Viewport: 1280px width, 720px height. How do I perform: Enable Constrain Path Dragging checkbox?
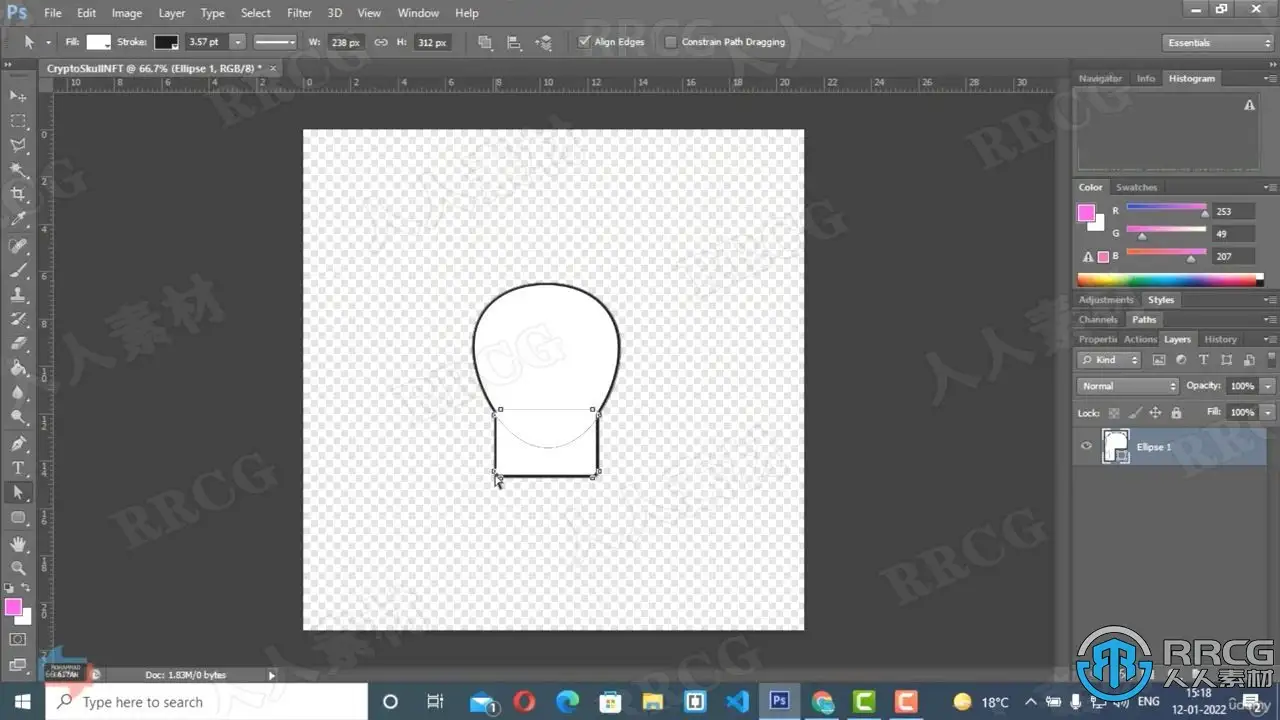(671, 42)
